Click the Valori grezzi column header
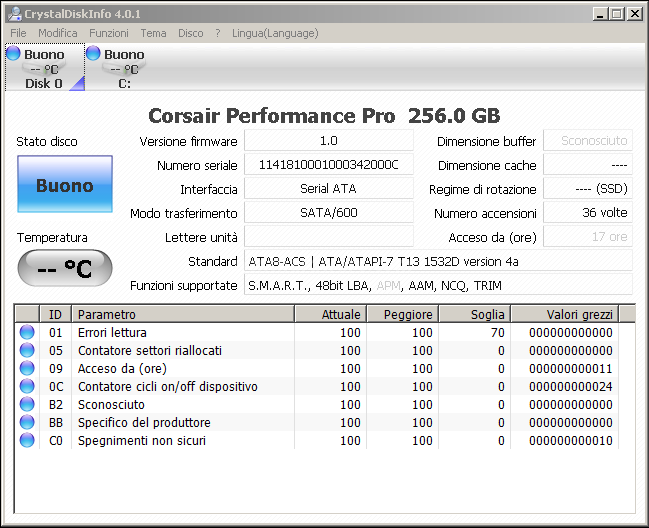 coord(565,314)
